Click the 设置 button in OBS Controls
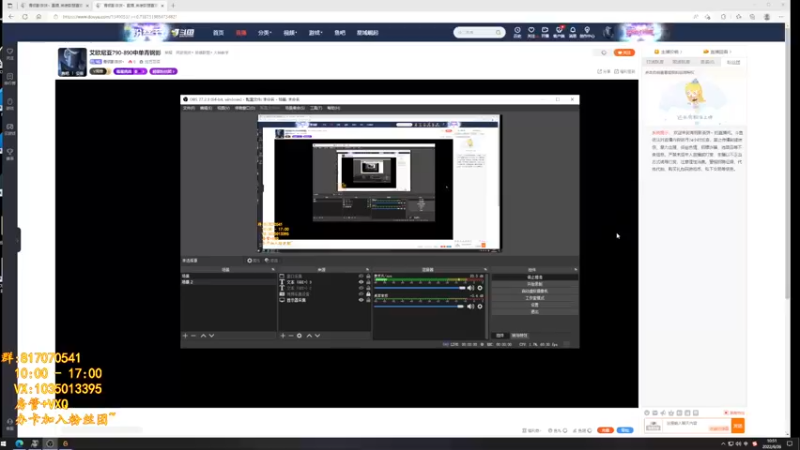The image size is (800, 450). pos(535,305)
